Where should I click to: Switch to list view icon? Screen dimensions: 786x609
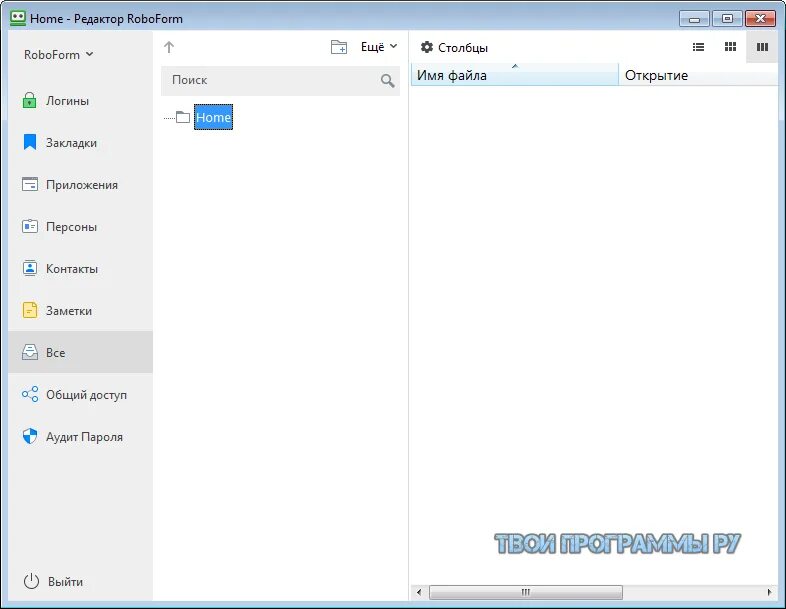coord(698,47)
